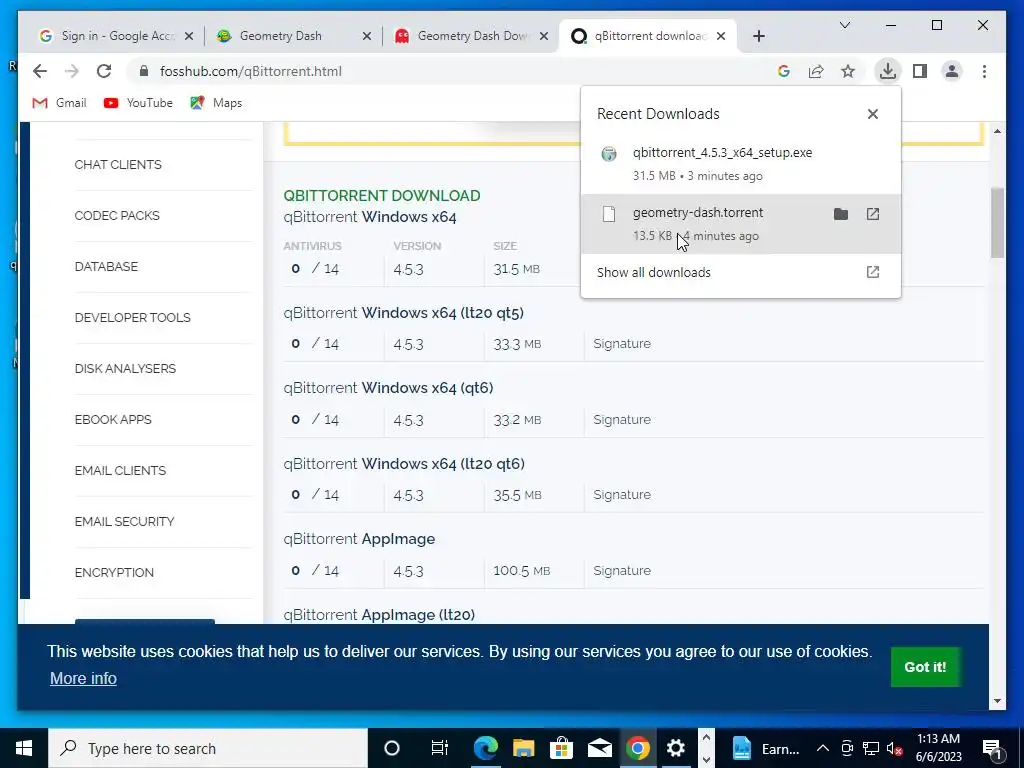Click the Google icon in address bar
Screen dimensions: 1024x768
click(x=784, y=71)
